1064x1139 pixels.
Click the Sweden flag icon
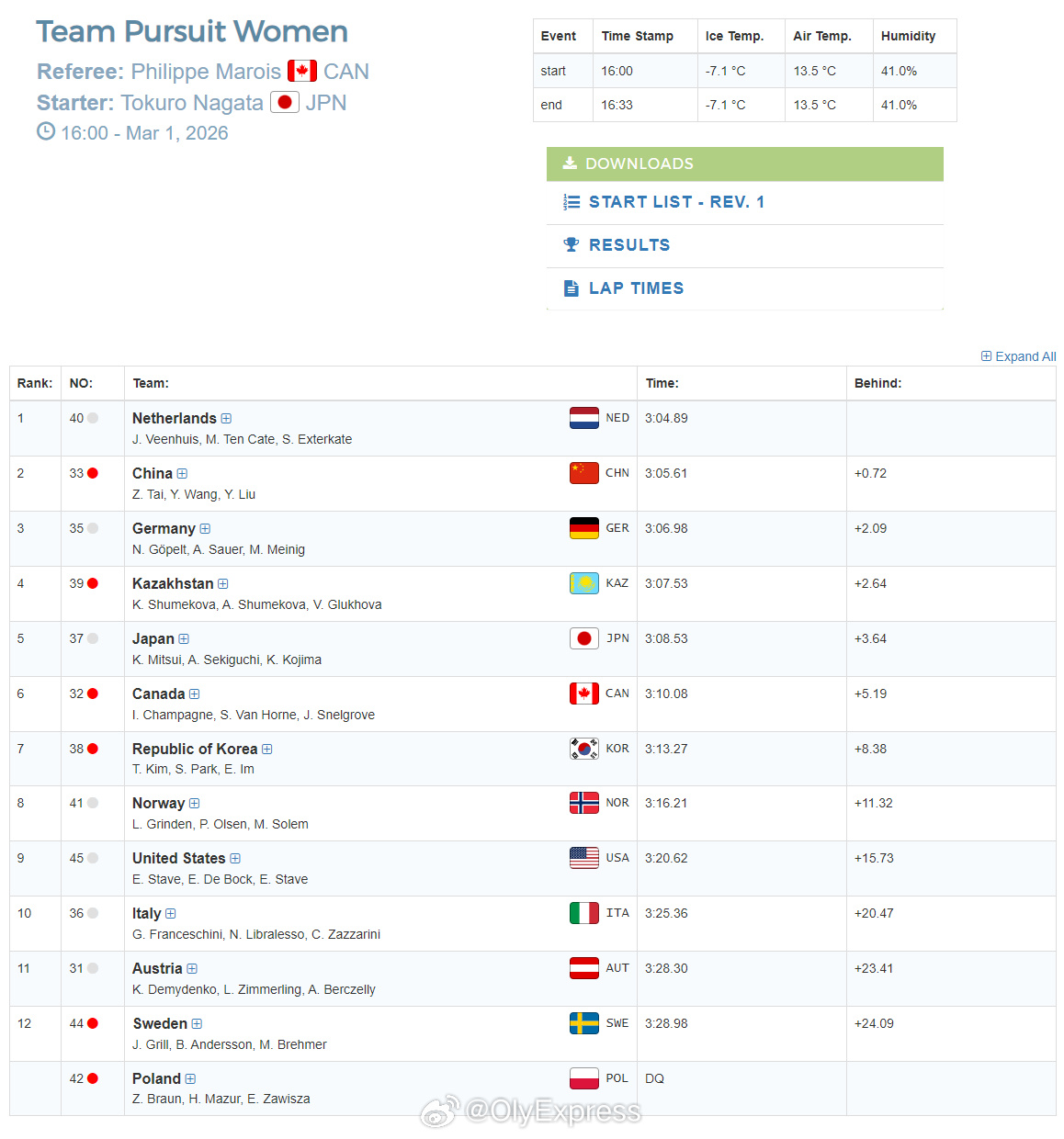[x=583, y=1023]
